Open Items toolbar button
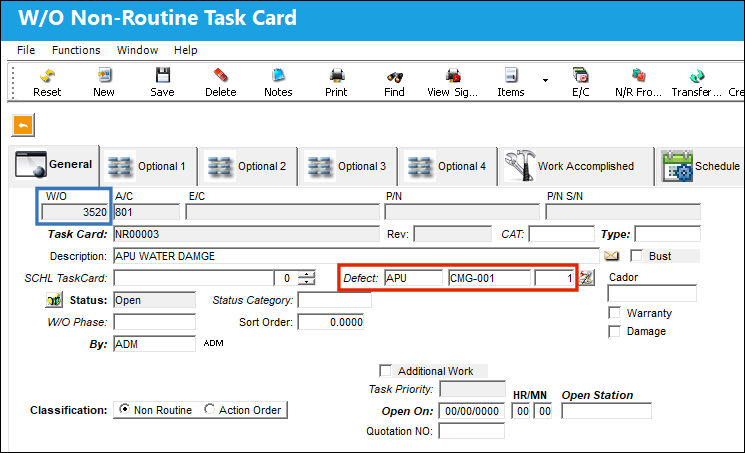745x453 pixels. [x=511, y=82]
